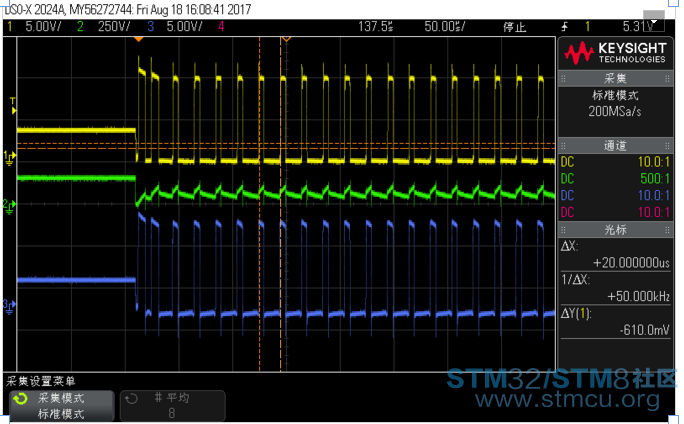Screen dimensions: 684x424
Task: Click the blue channel 3 ground marker
Action: pos(9,306)
